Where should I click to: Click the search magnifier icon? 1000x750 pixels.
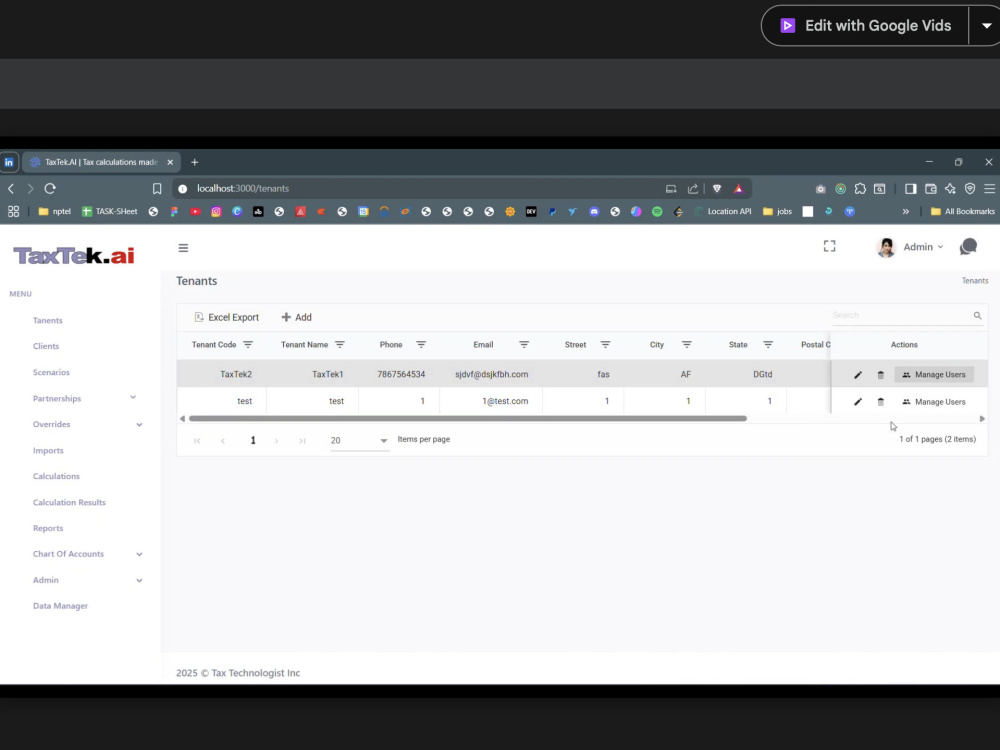point(977,315)
